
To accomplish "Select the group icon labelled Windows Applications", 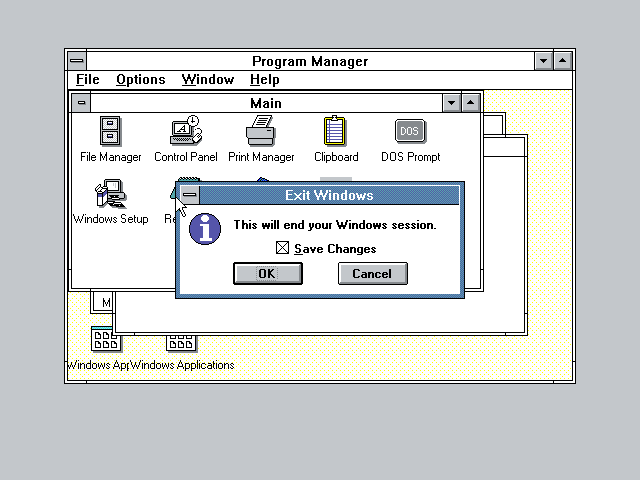I will pos(181,342).
